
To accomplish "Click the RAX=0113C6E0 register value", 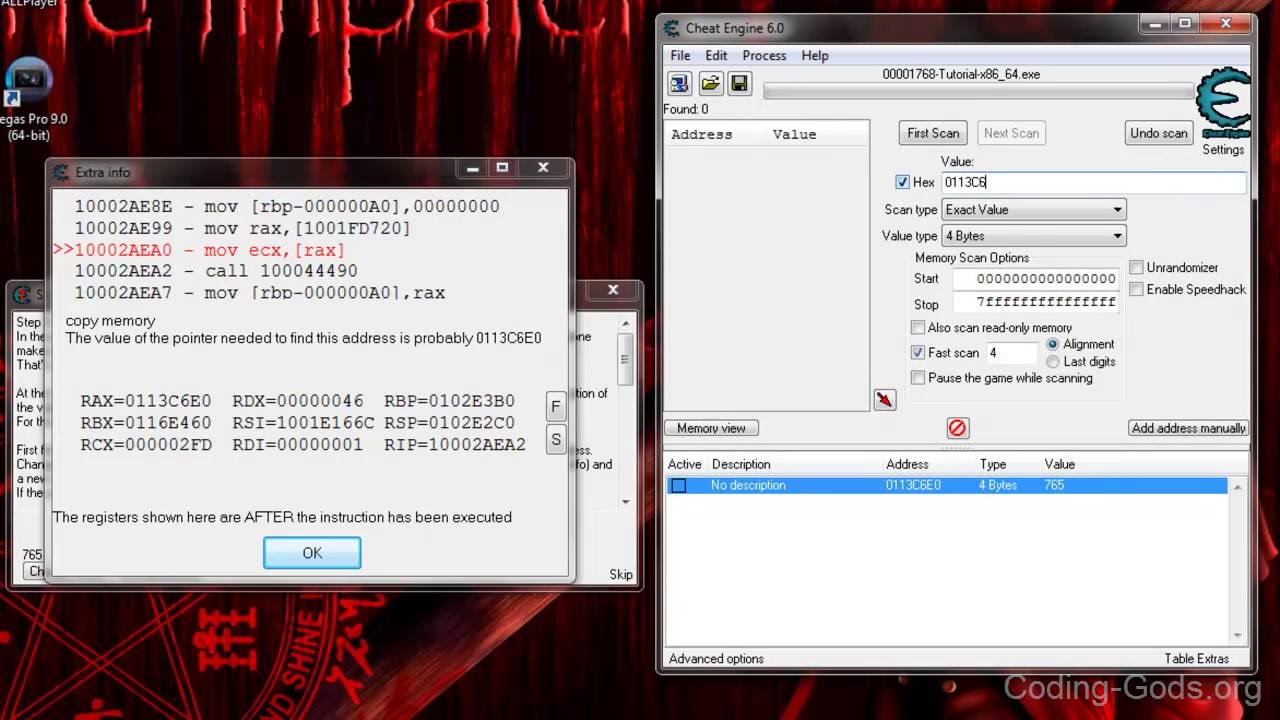I will (146, 401).
